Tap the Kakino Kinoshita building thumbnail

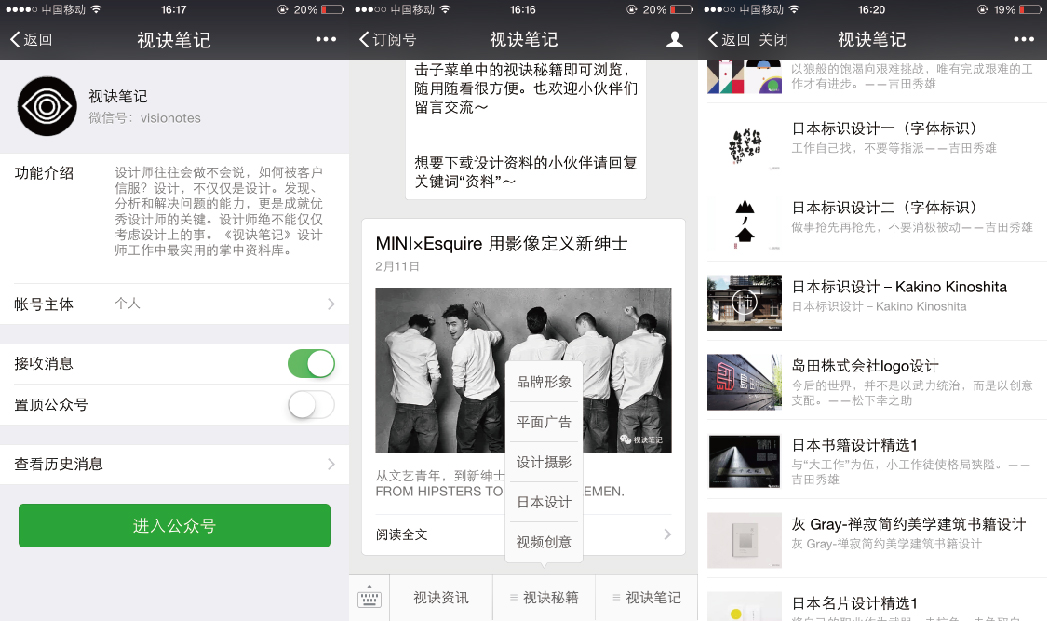coord(745,303)
